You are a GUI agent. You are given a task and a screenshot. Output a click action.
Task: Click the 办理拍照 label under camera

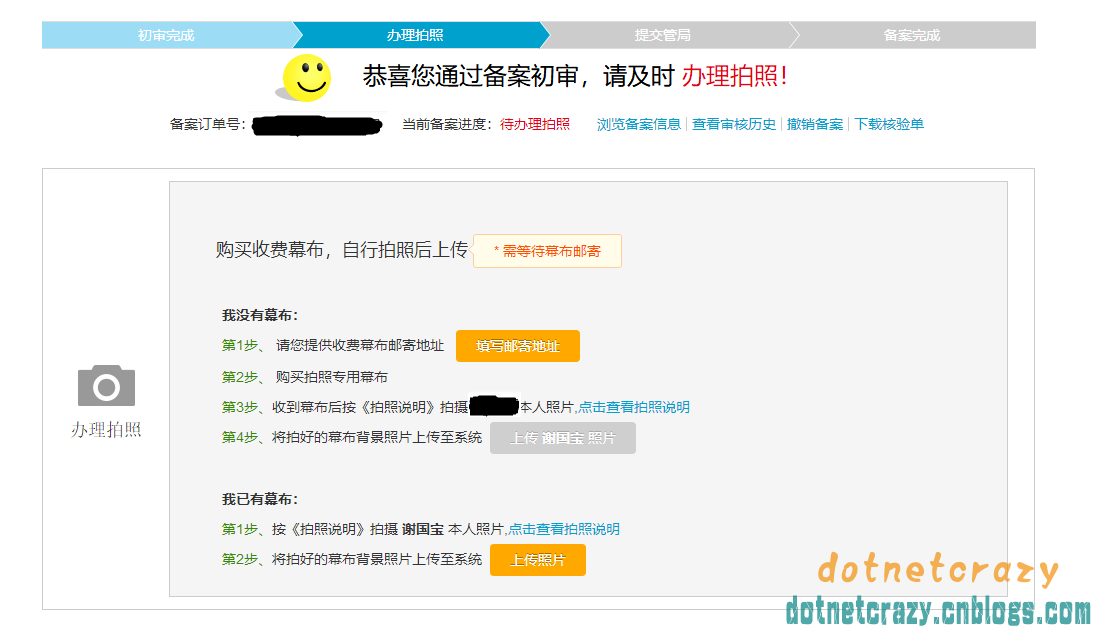pos(106,429)
